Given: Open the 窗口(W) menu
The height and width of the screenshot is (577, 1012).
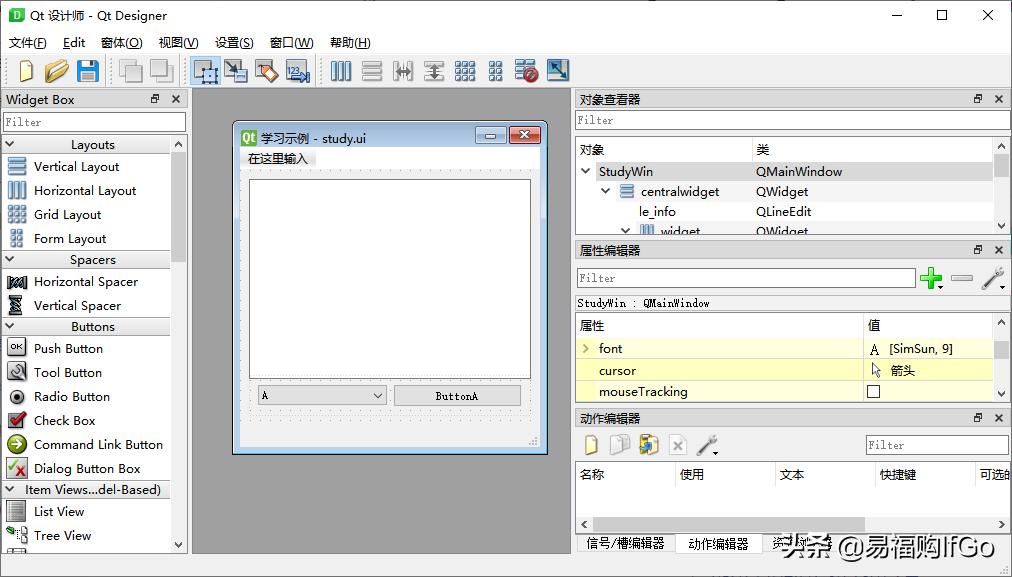Looking at the screenshot, I should (290, 42).
